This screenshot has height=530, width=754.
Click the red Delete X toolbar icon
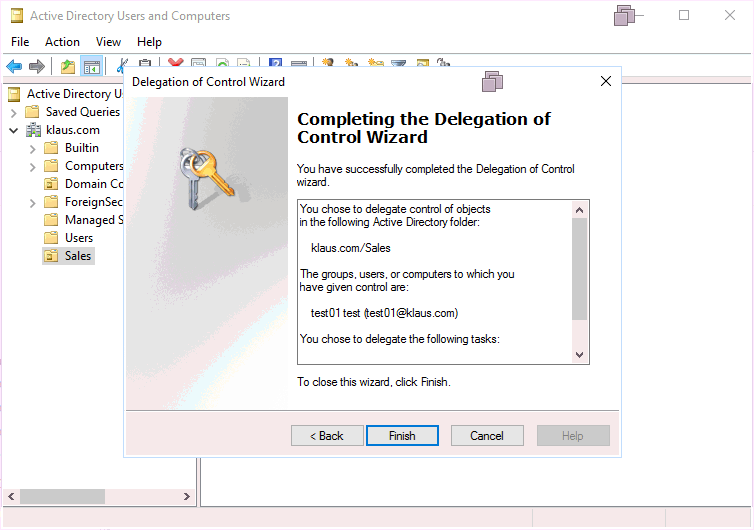pyautogui.click(x=176, y=63)
